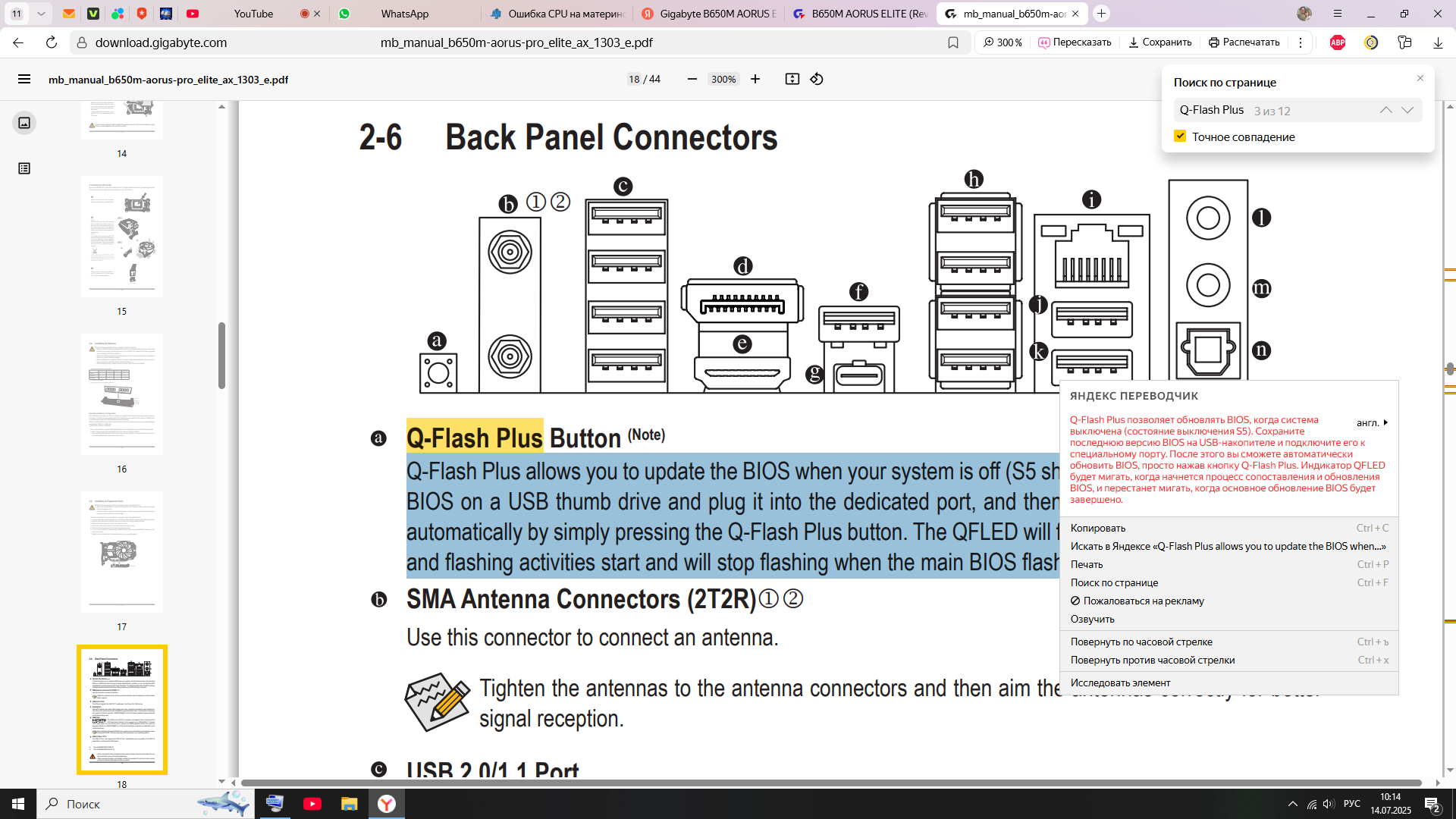Open the downloads arrow icon
Viewport: 1456px width, 819px height.
coord(1438,42)
